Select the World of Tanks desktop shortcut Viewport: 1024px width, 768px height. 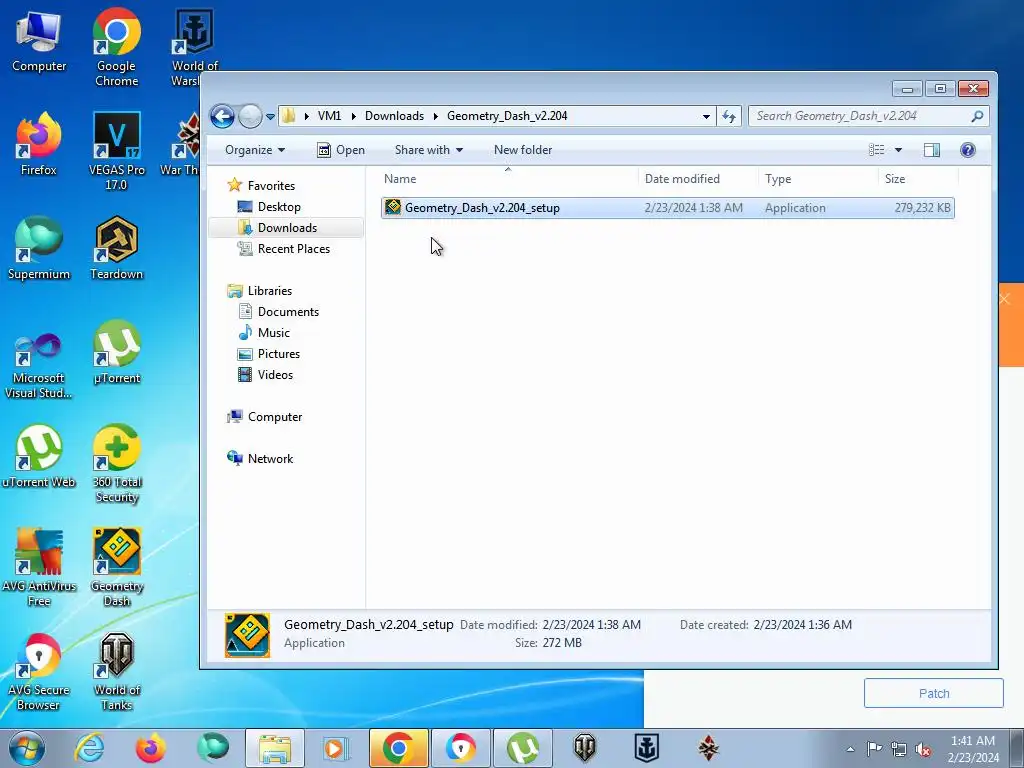(x=116, y=672)
